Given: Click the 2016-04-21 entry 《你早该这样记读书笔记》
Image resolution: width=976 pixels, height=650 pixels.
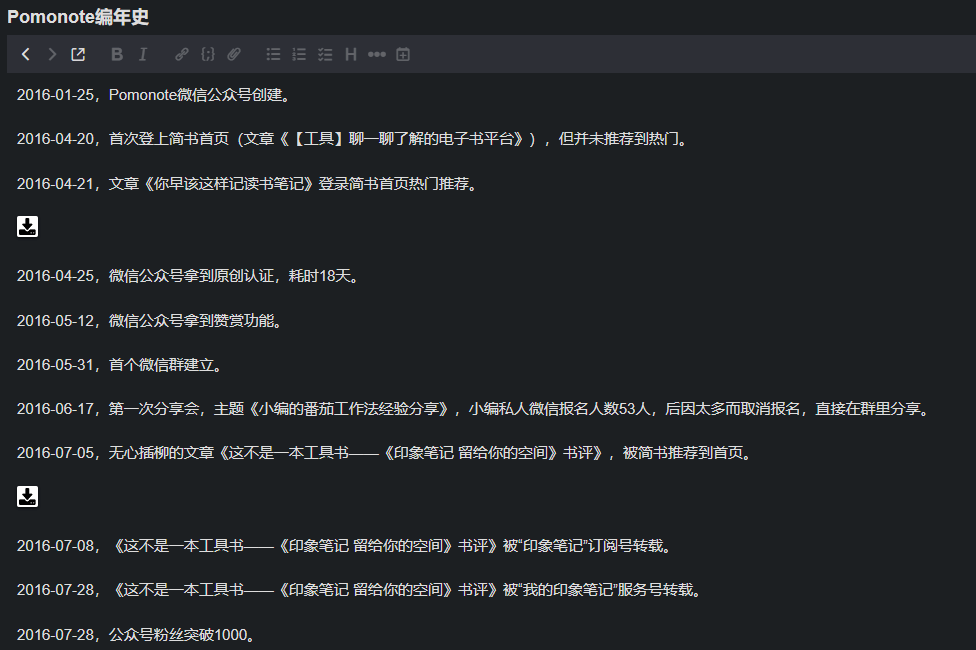Looking at the screenshot, I should point(246,184).
